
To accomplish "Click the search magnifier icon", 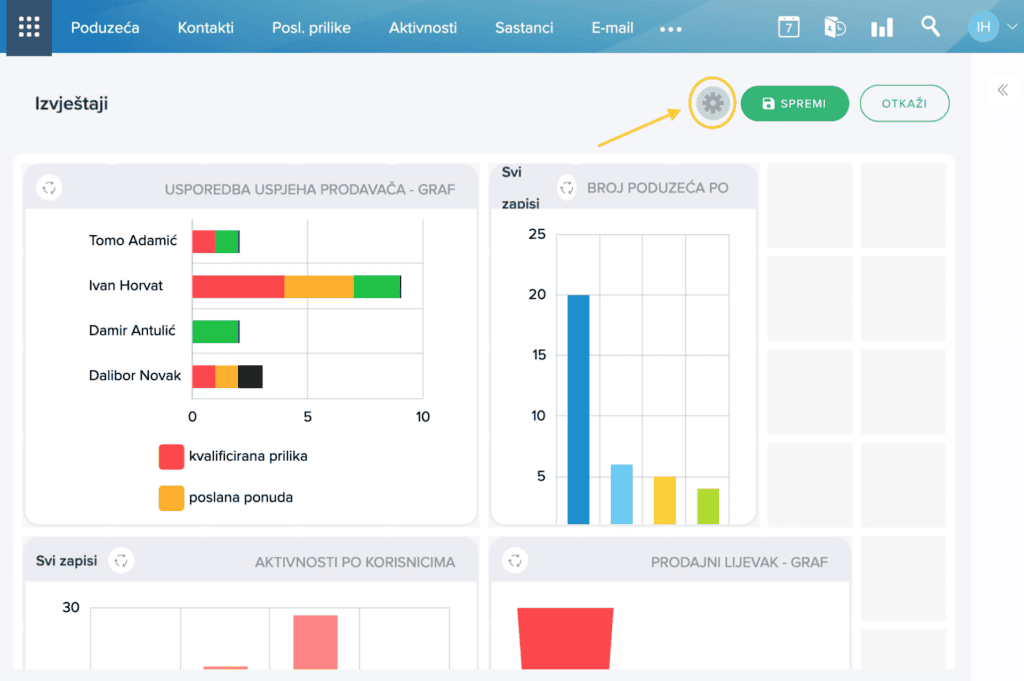I will pyautogui.click(x=930, y=27).
